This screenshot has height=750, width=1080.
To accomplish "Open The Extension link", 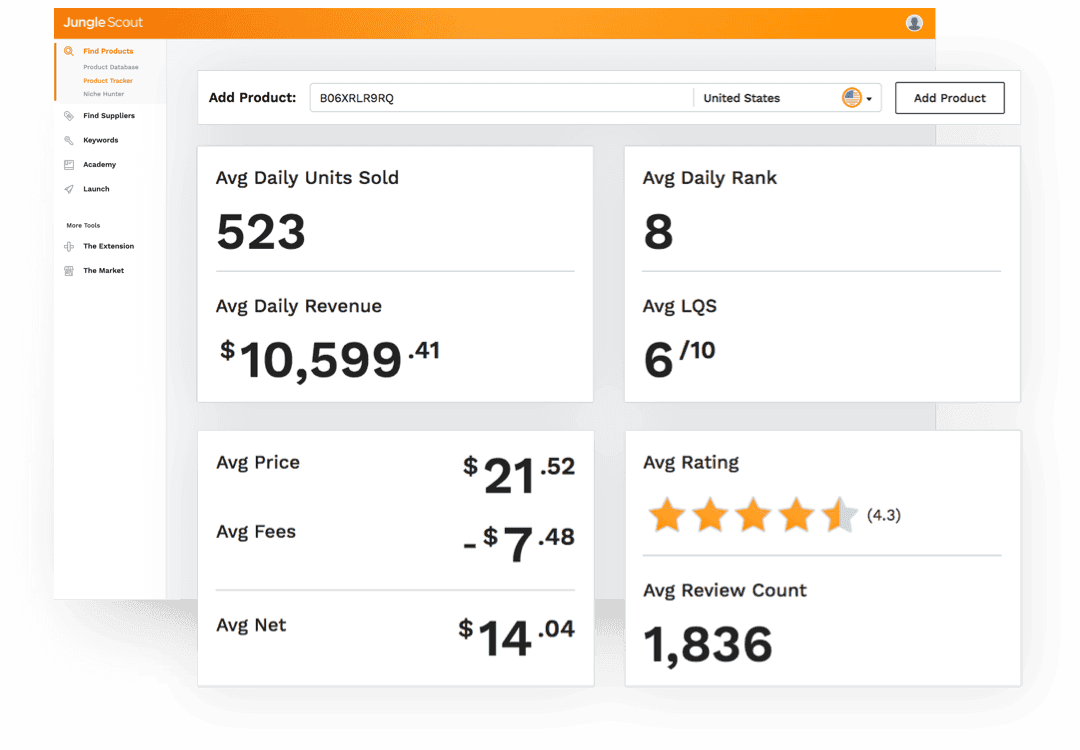I will click(x=109, y=247).
